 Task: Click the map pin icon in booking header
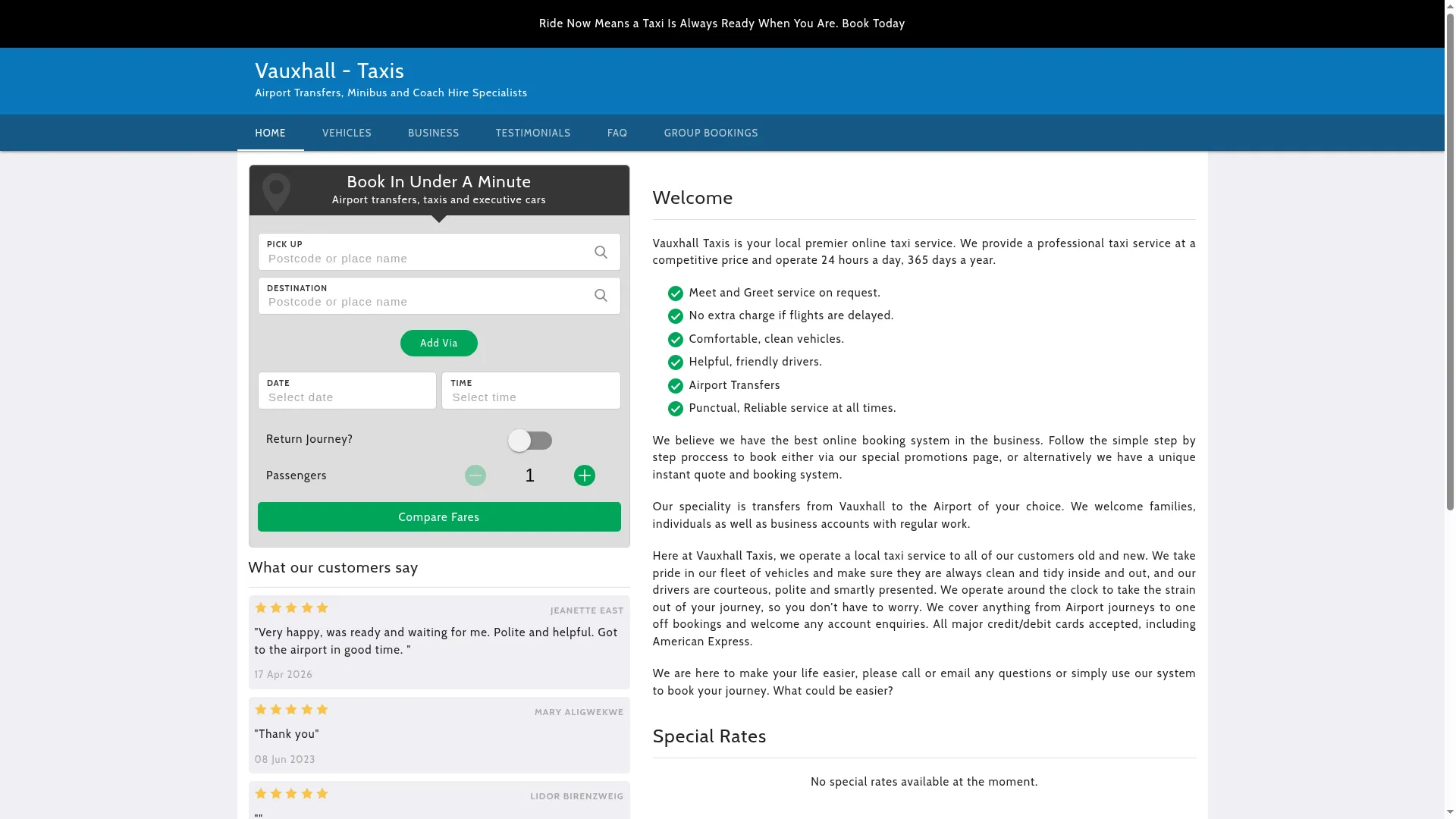[x=276, y=191]
